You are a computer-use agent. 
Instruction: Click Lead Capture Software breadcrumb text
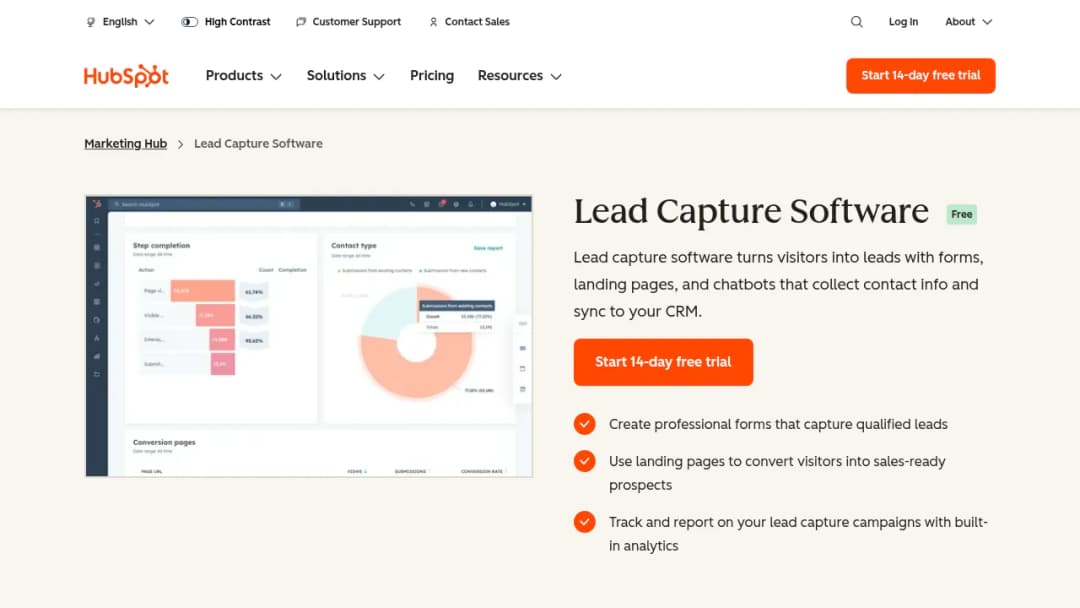(x=258, y=144)
